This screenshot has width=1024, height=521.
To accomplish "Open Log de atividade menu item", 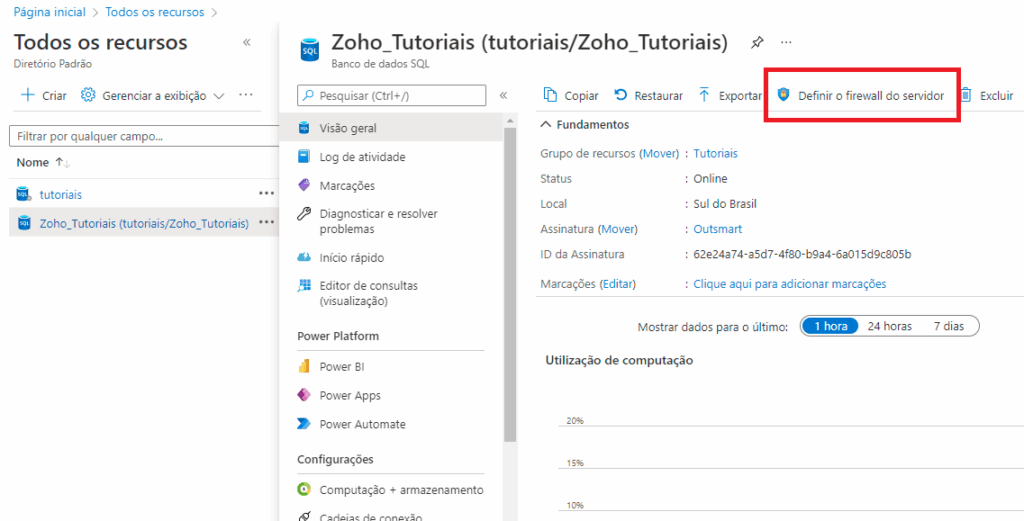I will pos(351,157).
